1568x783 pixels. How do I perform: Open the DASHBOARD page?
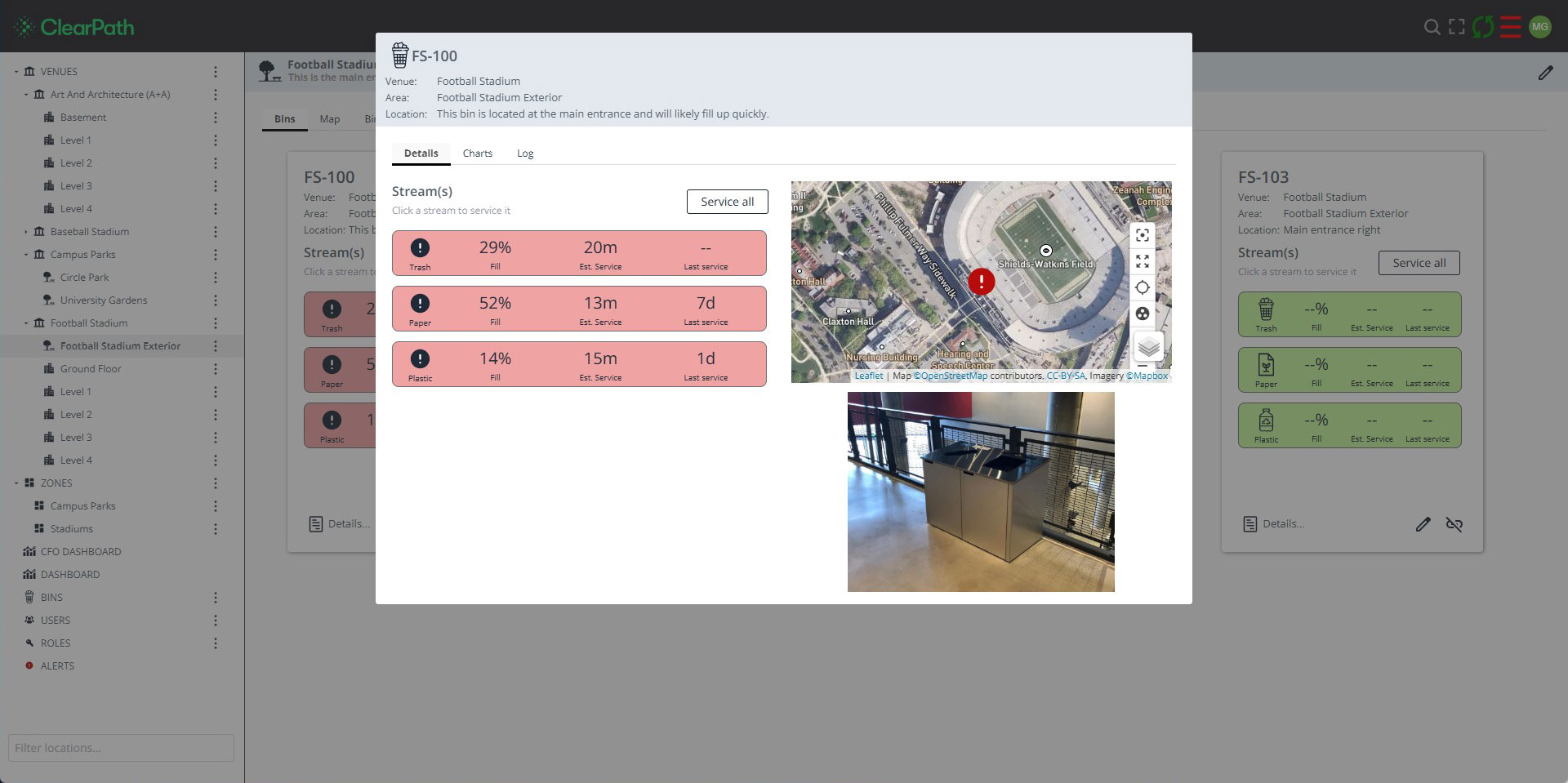pos(70,575)
